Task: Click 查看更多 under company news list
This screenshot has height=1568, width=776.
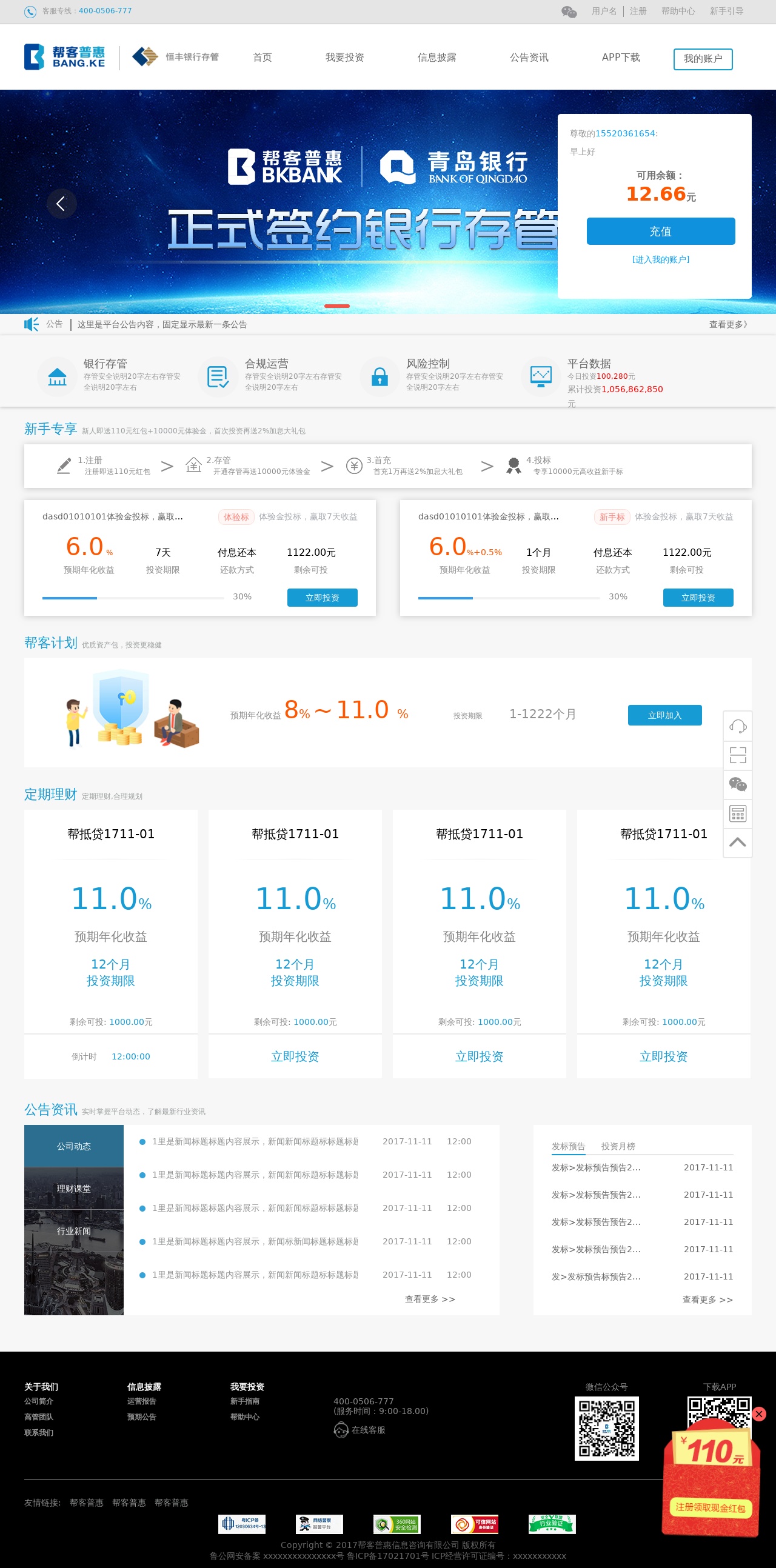Action: coord(430,1299)
